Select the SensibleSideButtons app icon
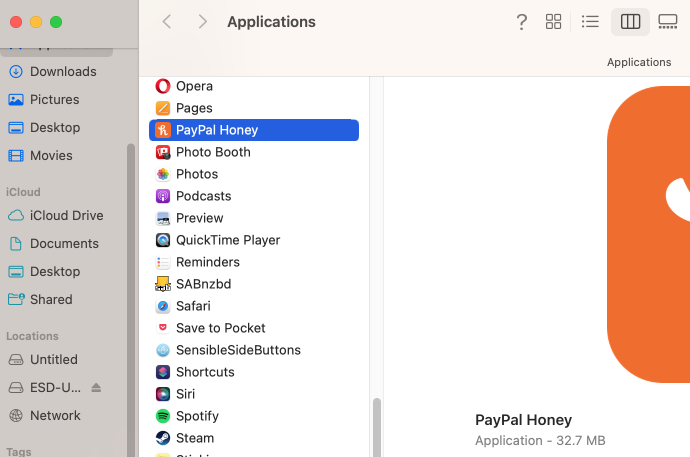Screen dimensions: 690x457 point(163,350)
